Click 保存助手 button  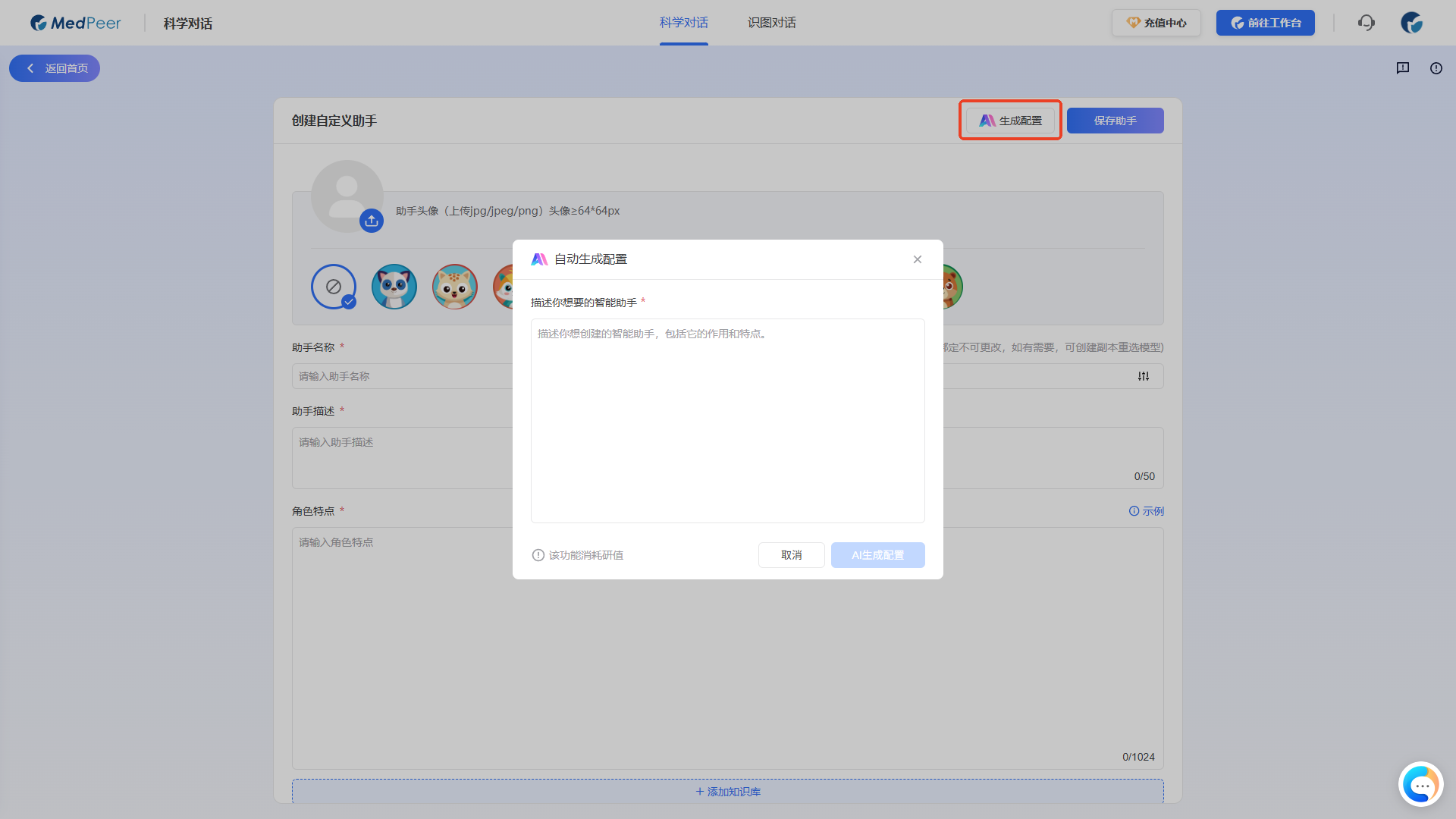point(1115,121)
